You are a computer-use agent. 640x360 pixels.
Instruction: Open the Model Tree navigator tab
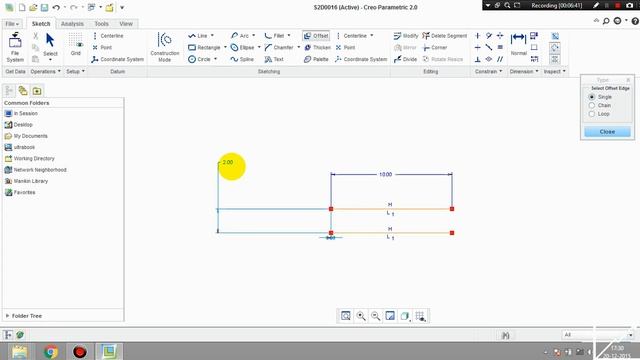point(9,91)
